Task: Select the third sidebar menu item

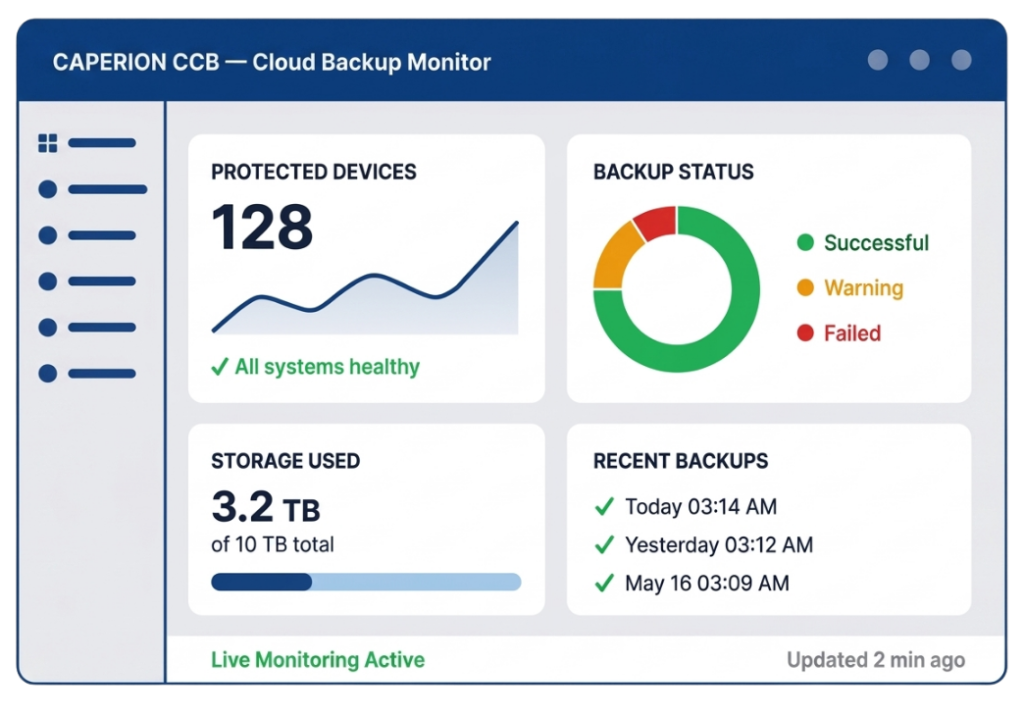Action: pyautogui.click(x=87, y=235)
